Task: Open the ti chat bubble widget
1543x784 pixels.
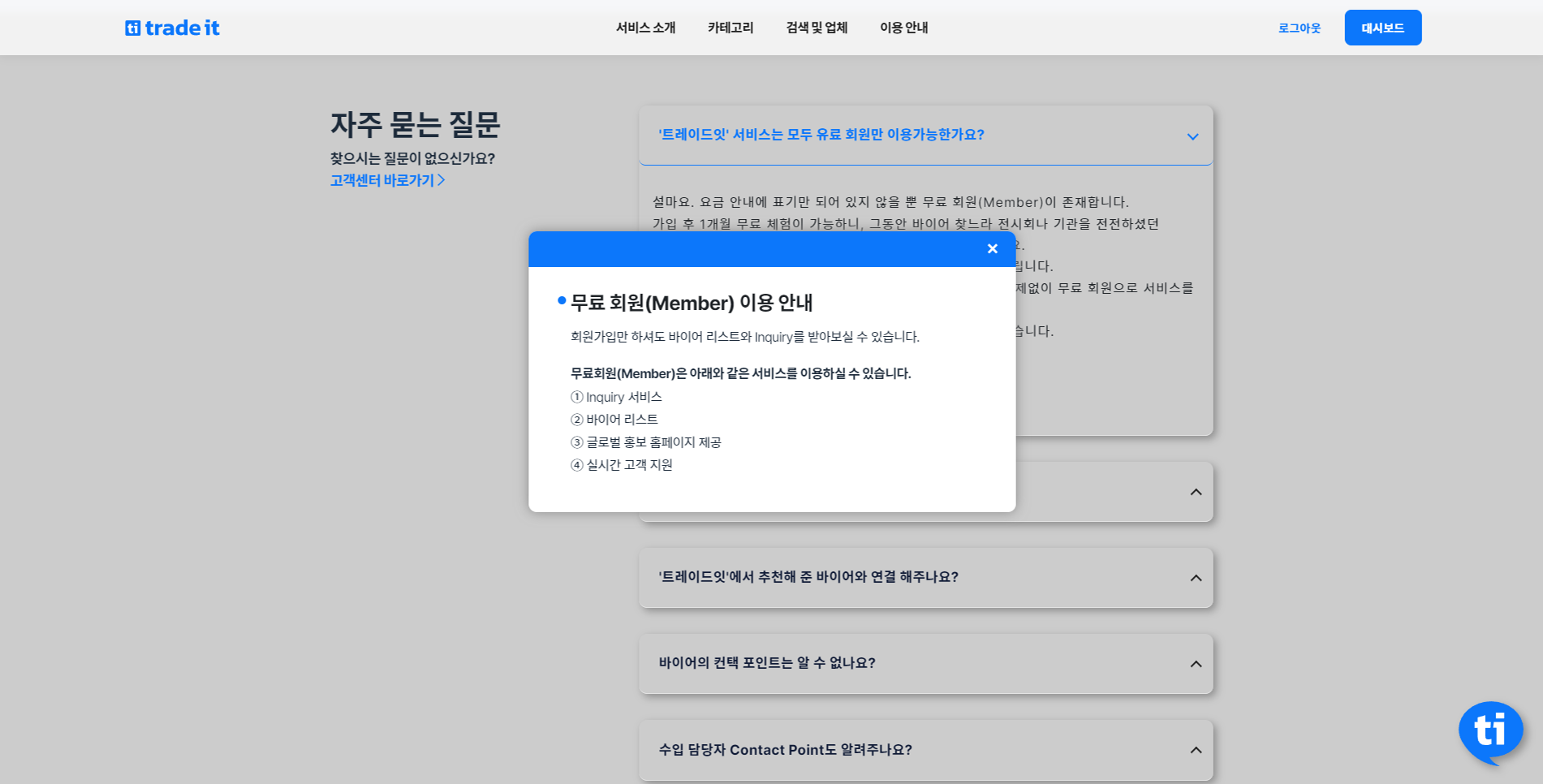Action: [x=1490, y=730]
